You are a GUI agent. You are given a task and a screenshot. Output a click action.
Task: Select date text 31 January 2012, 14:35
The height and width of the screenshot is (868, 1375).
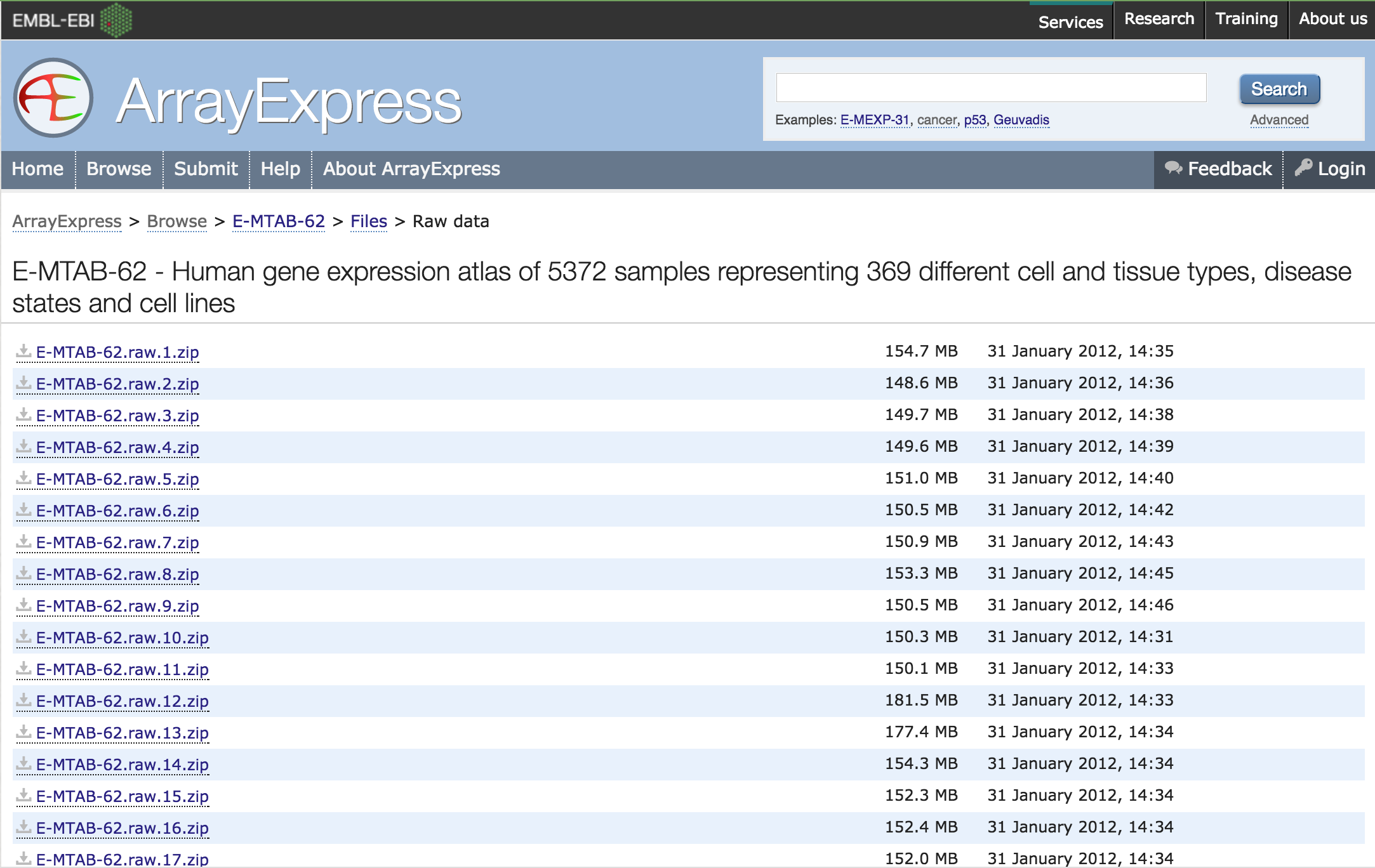pos(1080,351)
